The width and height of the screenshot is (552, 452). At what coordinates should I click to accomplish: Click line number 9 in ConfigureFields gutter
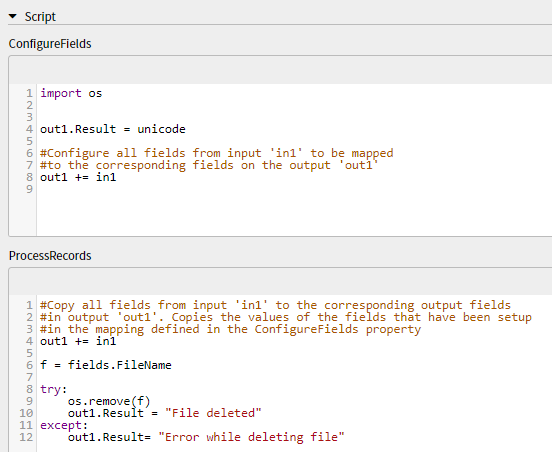point(30,189)
